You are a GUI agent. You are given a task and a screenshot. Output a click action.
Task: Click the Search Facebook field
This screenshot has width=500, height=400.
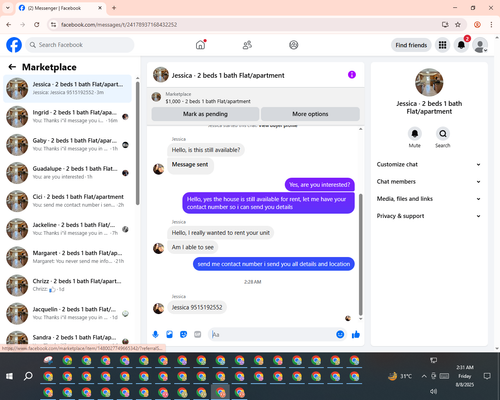click(80, 45)
